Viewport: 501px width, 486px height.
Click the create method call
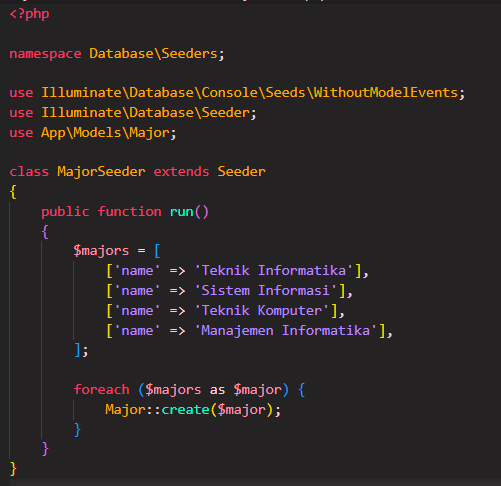click(185, 409)
